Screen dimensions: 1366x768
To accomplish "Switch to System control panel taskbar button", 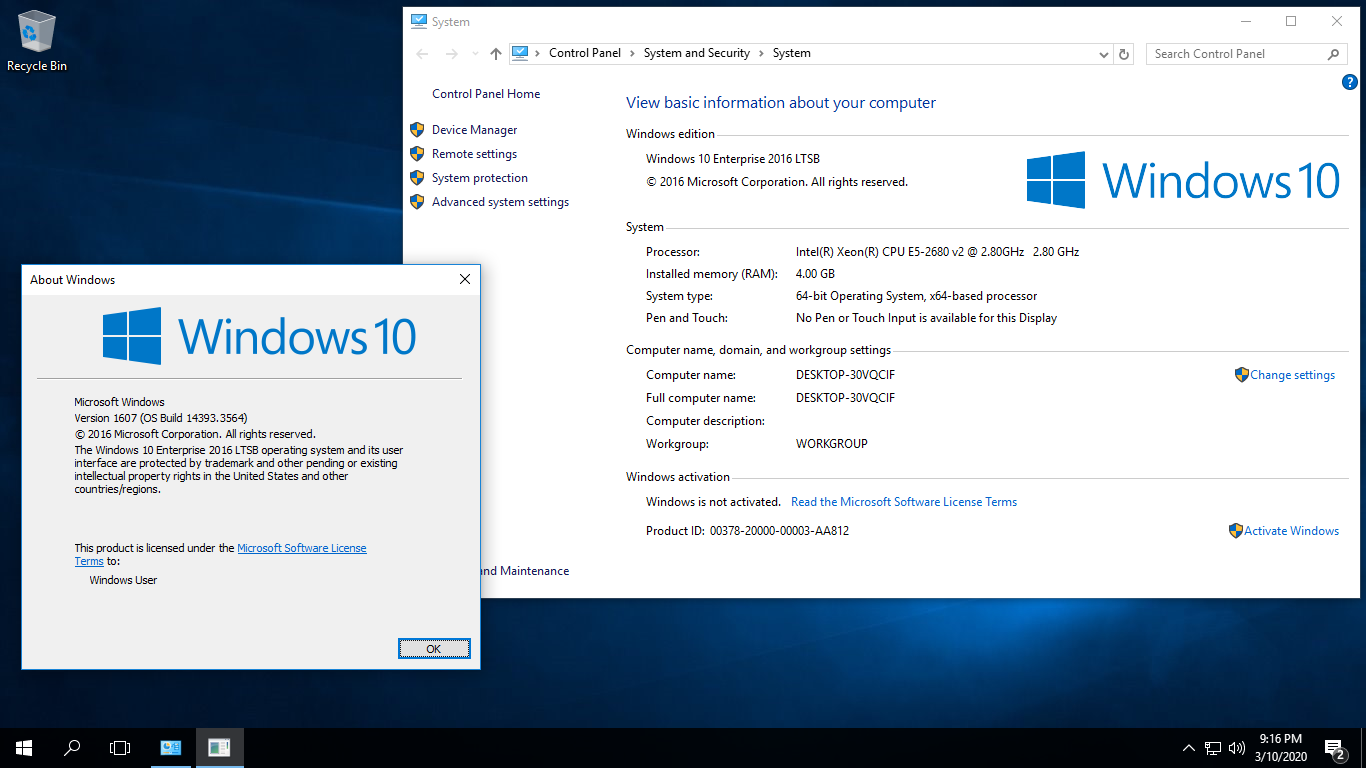I will pyautogui.click(x=171, y=748).
